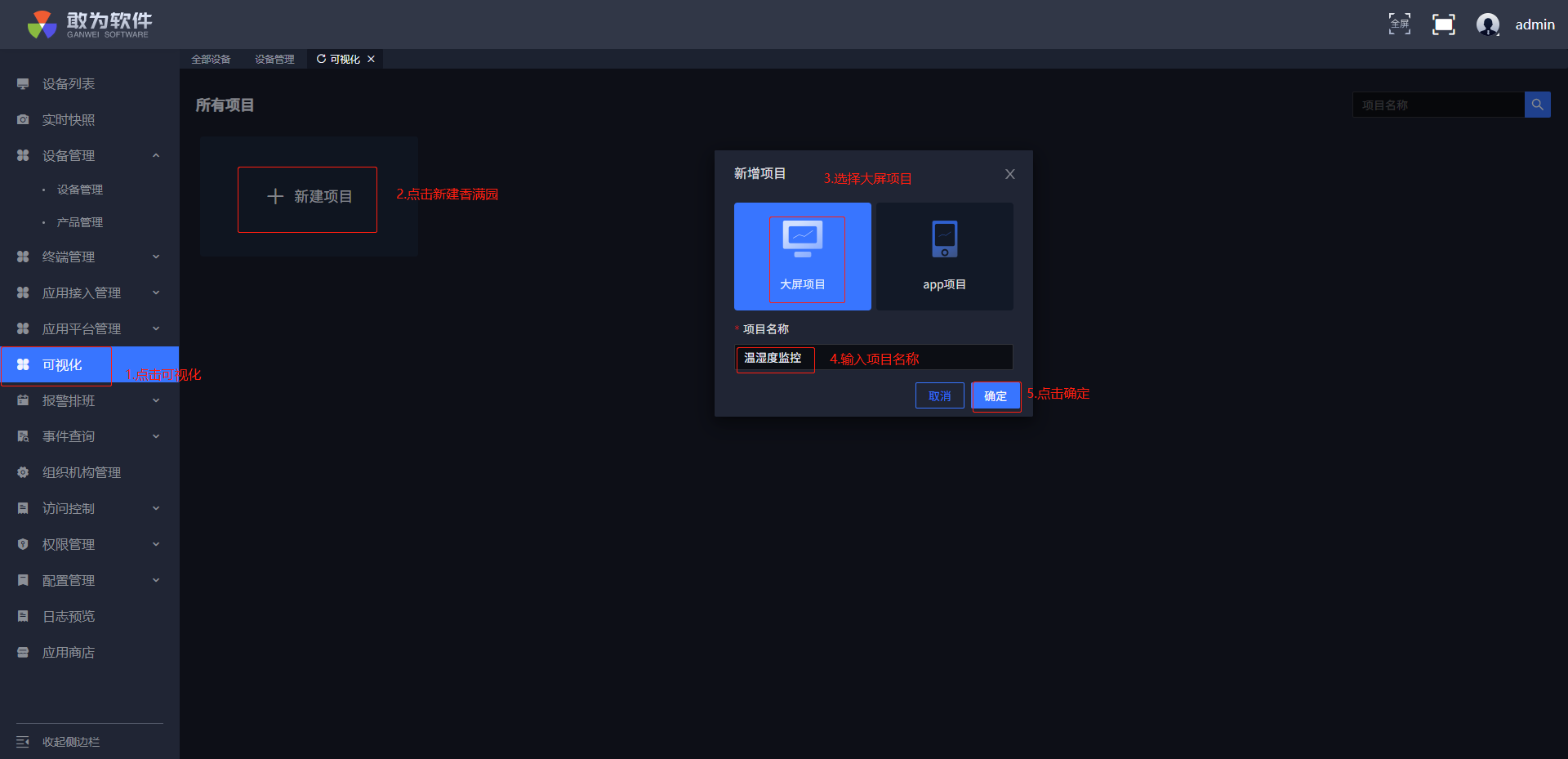
Task: Collapse the 设备管理 menu chevron
Action: click(x=156, y=156)
